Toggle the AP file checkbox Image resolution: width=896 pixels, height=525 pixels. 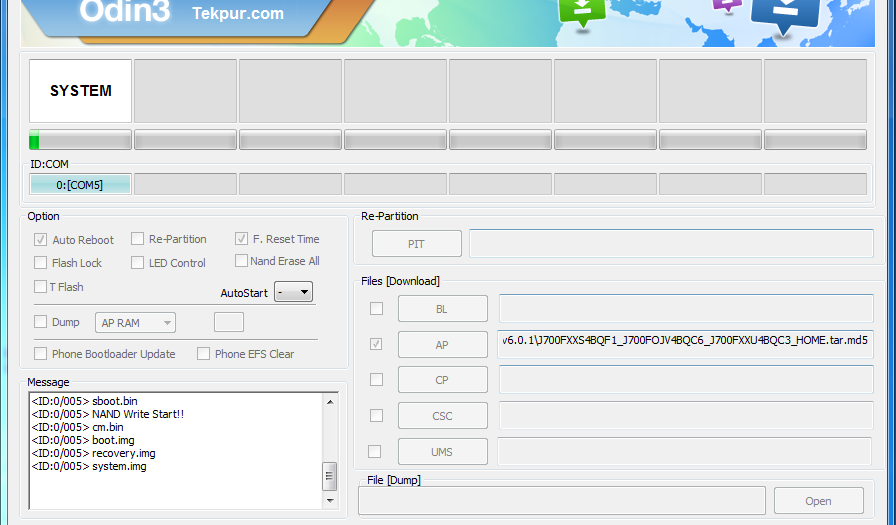376,344
